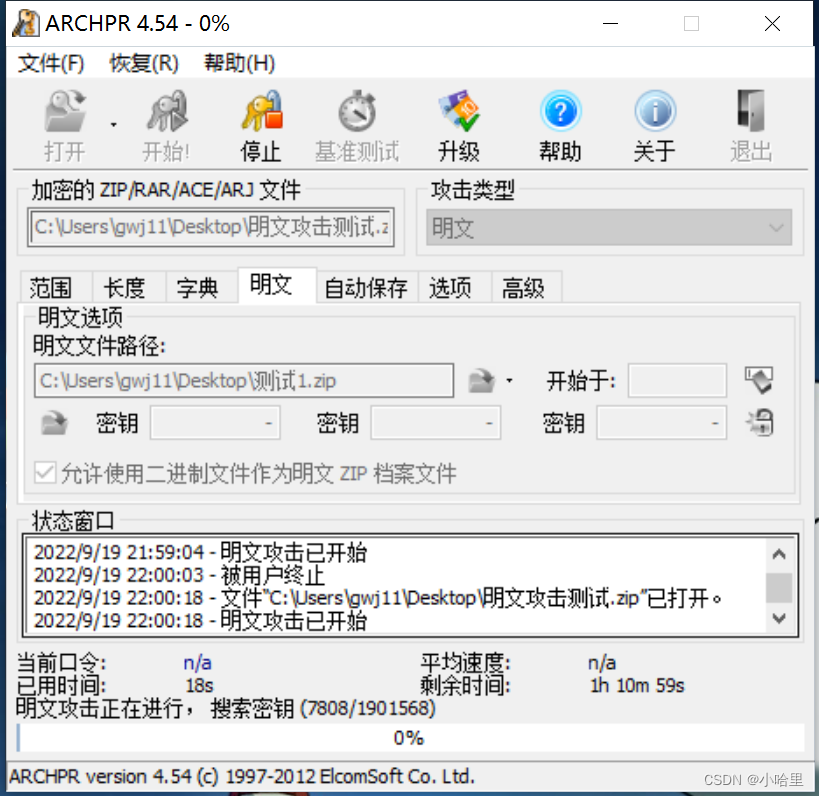
Task: Click the second 密钥 key field
Action: (x=436, y=423)
